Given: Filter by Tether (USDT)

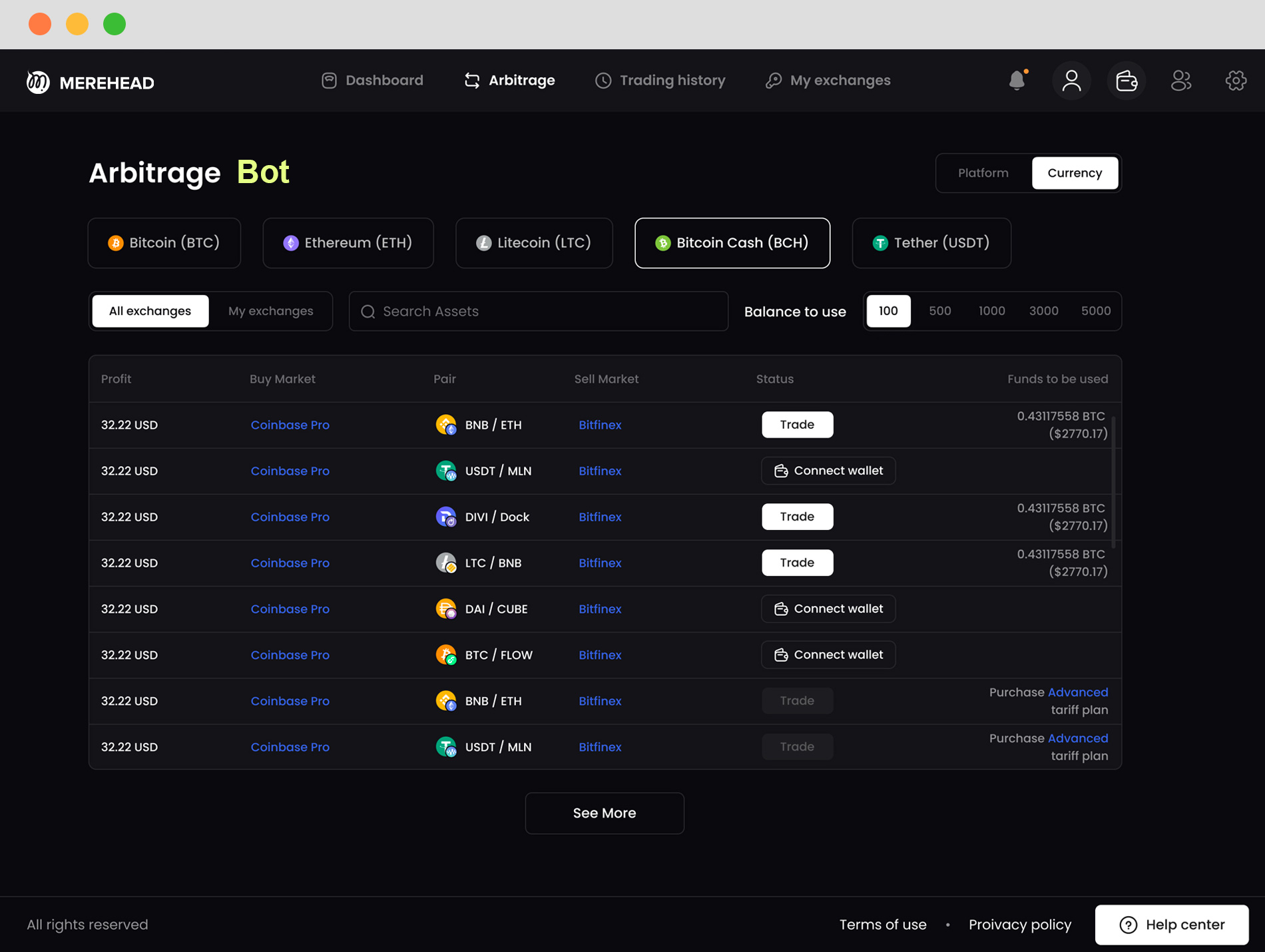Looking at the screenshot, I should click(931, 243).
